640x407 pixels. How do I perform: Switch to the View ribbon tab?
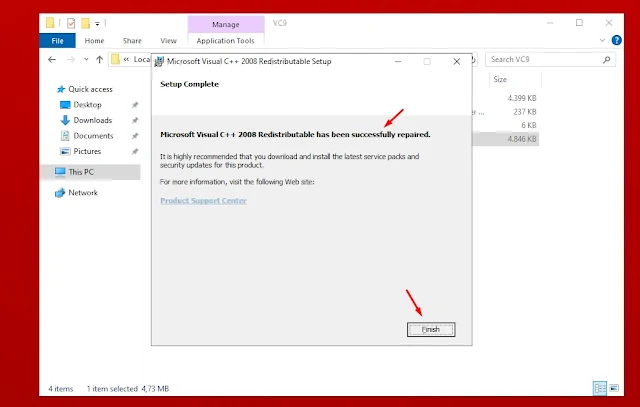click(168, 41)
